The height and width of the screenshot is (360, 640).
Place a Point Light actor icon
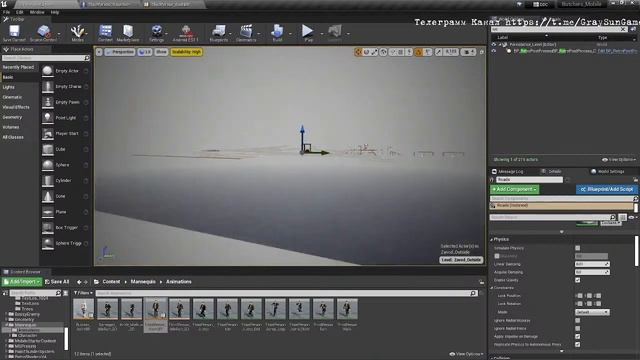[x=48, y=118]
